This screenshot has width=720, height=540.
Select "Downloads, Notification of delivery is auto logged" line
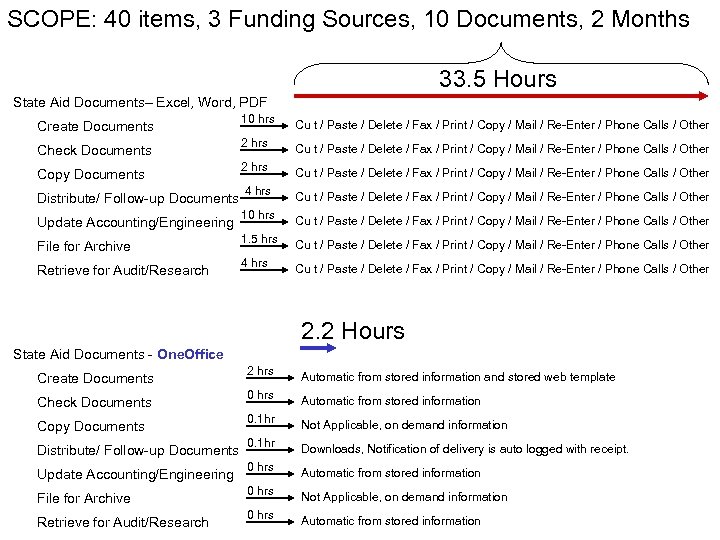coord(465,449)
